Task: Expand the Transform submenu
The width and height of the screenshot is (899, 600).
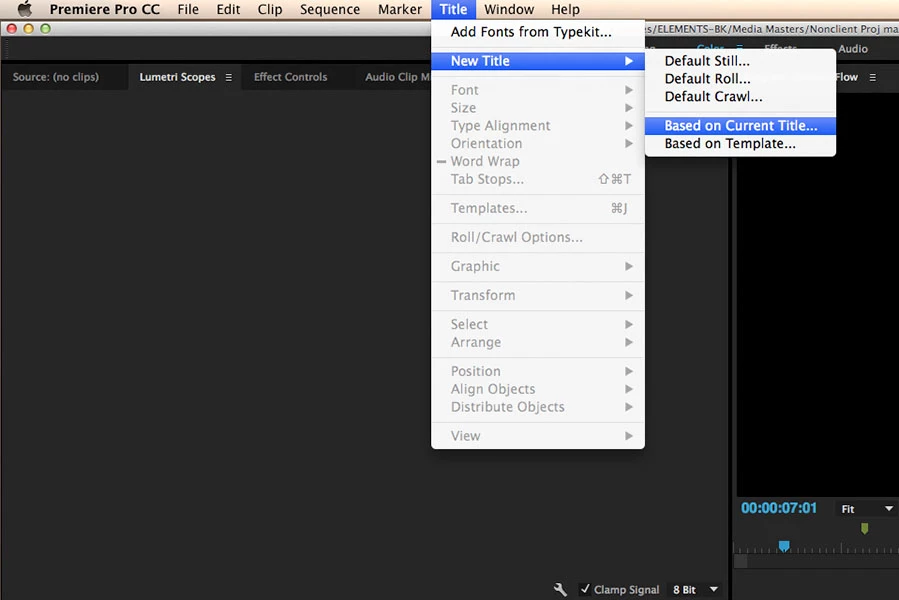Action: point(538,295)
